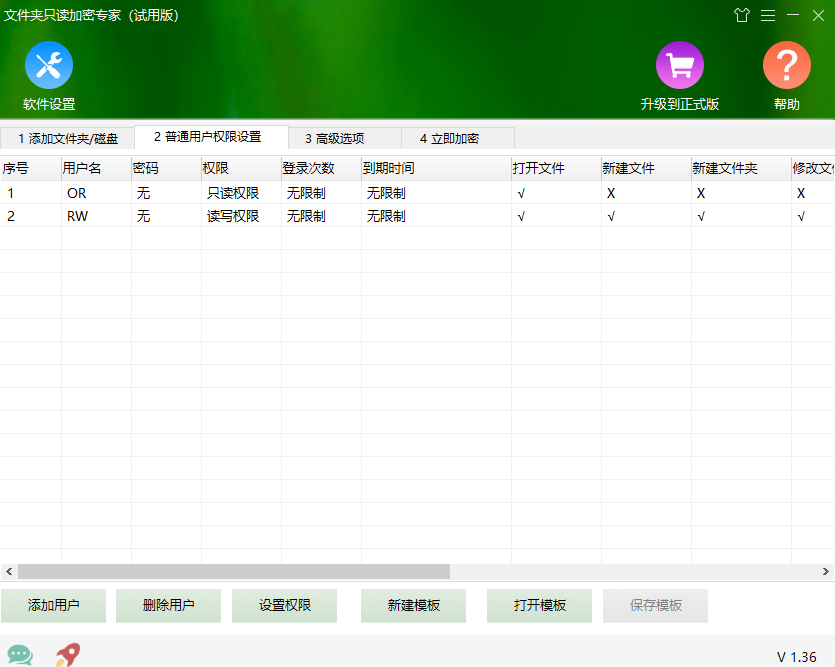Screen dimensions: 835x667
Task: Click the 添加用户 button
Action: 53,605
